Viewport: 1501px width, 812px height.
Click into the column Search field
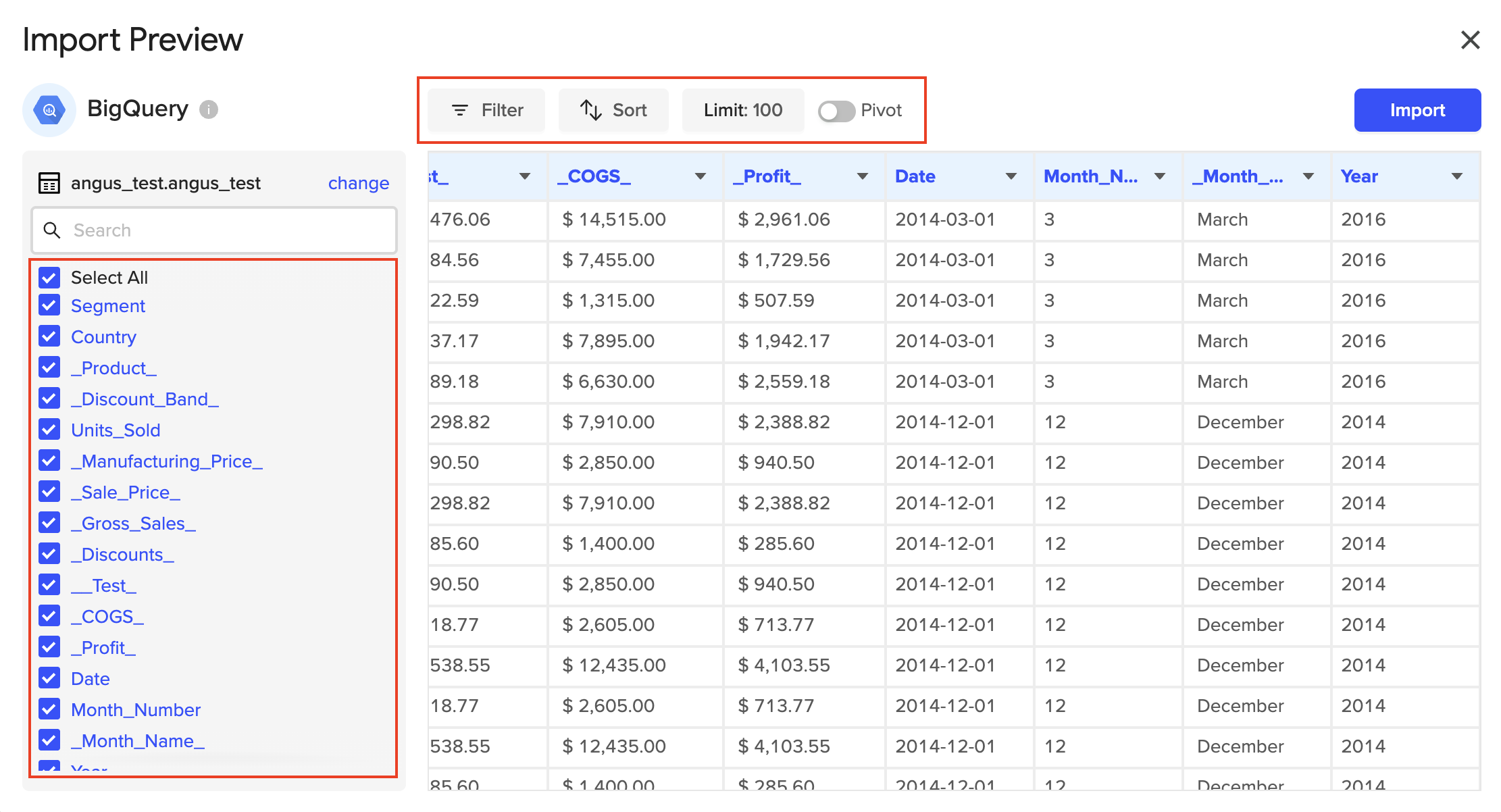pos(230,230)
